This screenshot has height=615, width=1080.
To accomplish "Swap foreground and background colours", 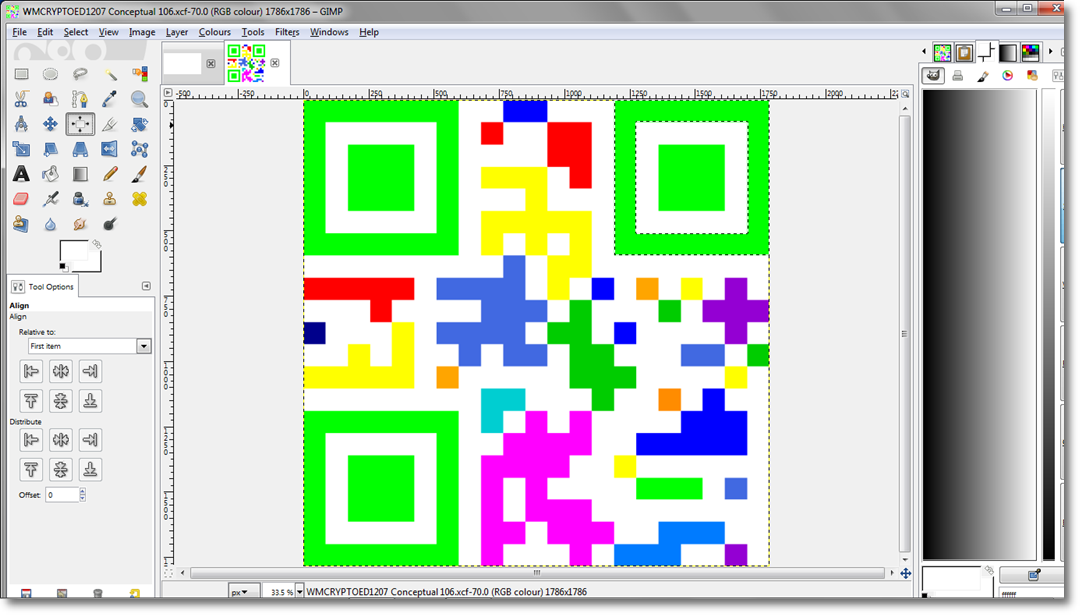I will point(96,244).
